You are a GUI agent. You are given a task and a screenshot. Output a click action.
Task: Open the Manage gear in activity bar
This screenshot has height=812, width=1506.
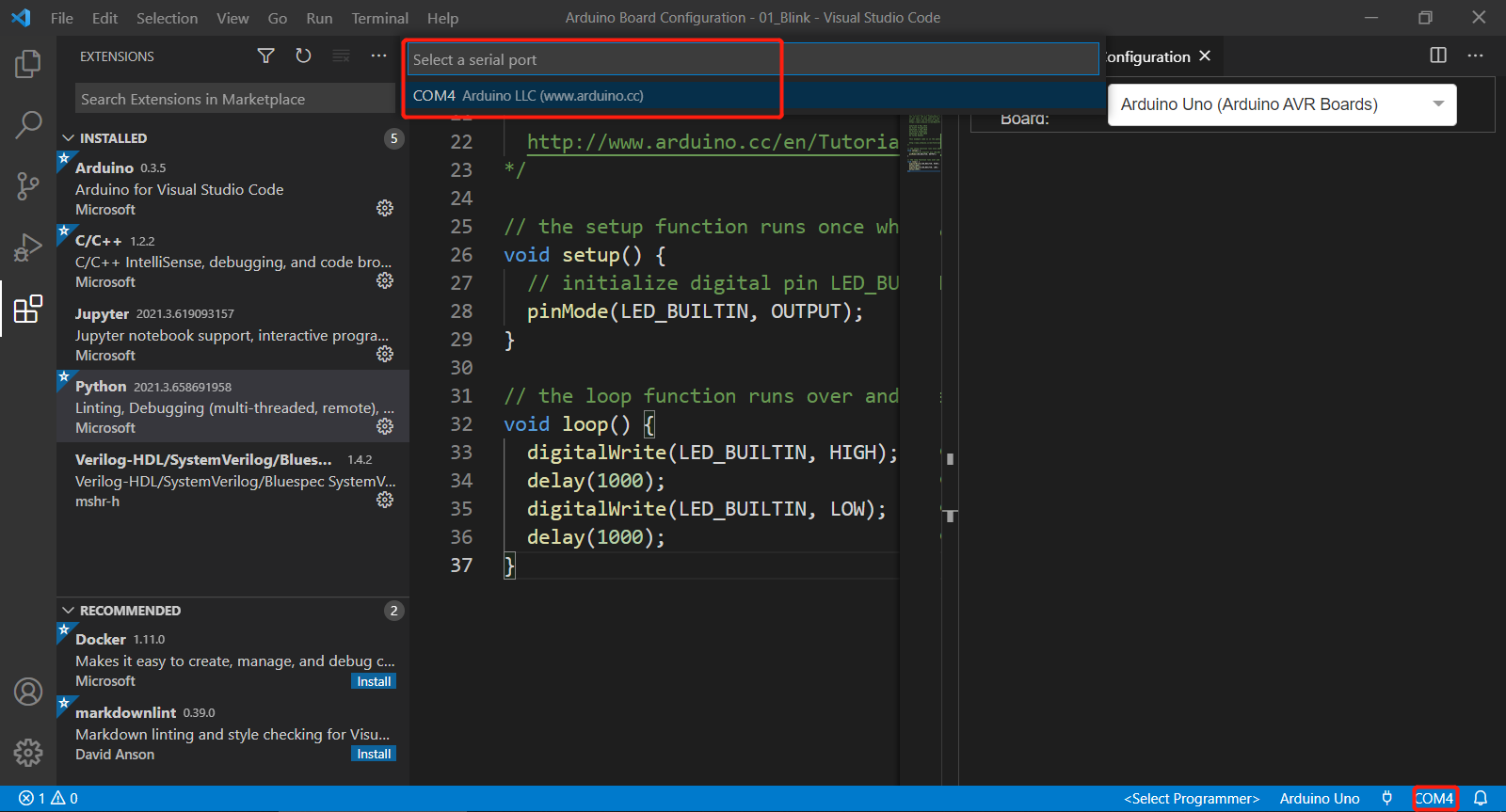coord(28,753)
